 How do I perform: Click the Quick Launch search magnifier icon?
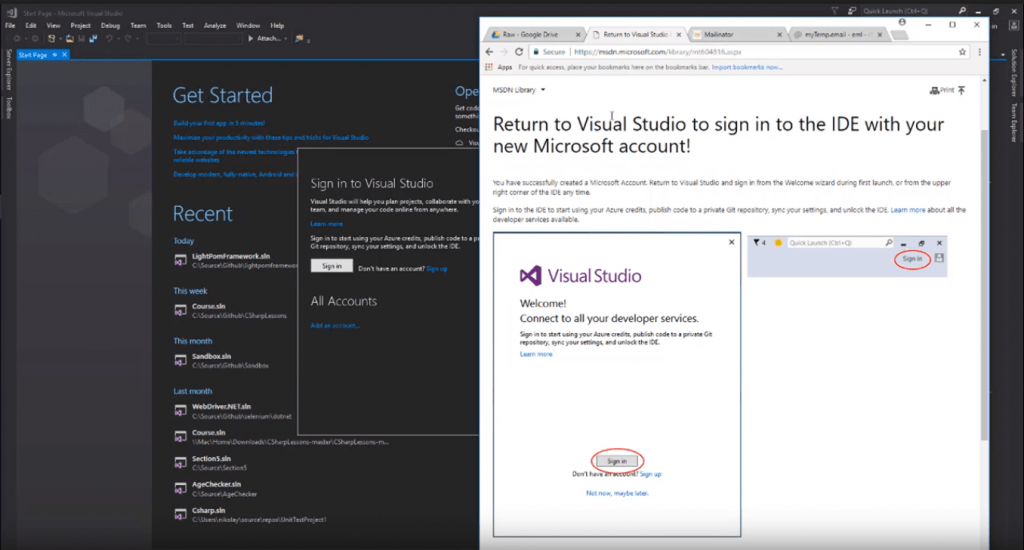961,10
